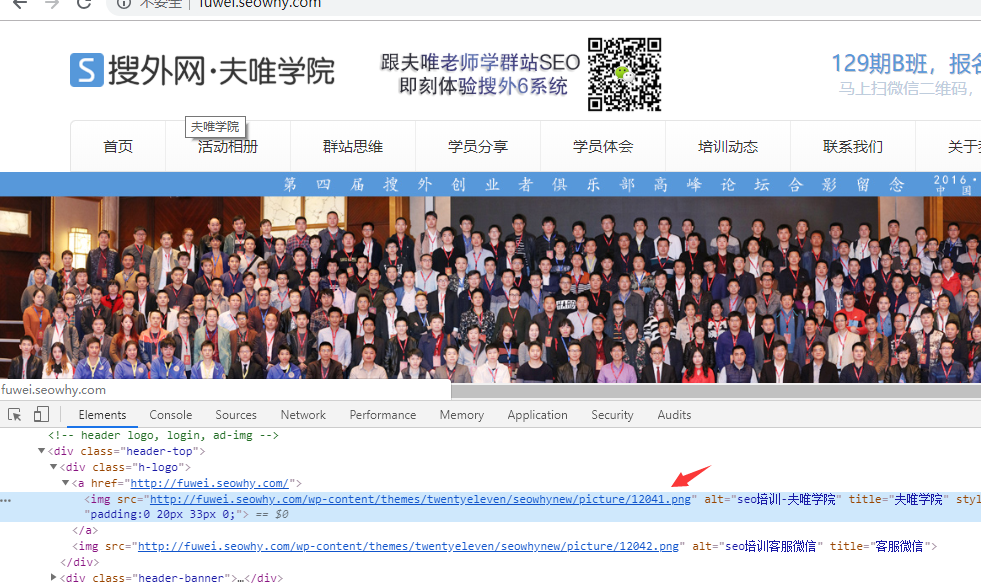Click the site info icon in address bar
This screenshot has height=584, width=981.
point(124,4)
